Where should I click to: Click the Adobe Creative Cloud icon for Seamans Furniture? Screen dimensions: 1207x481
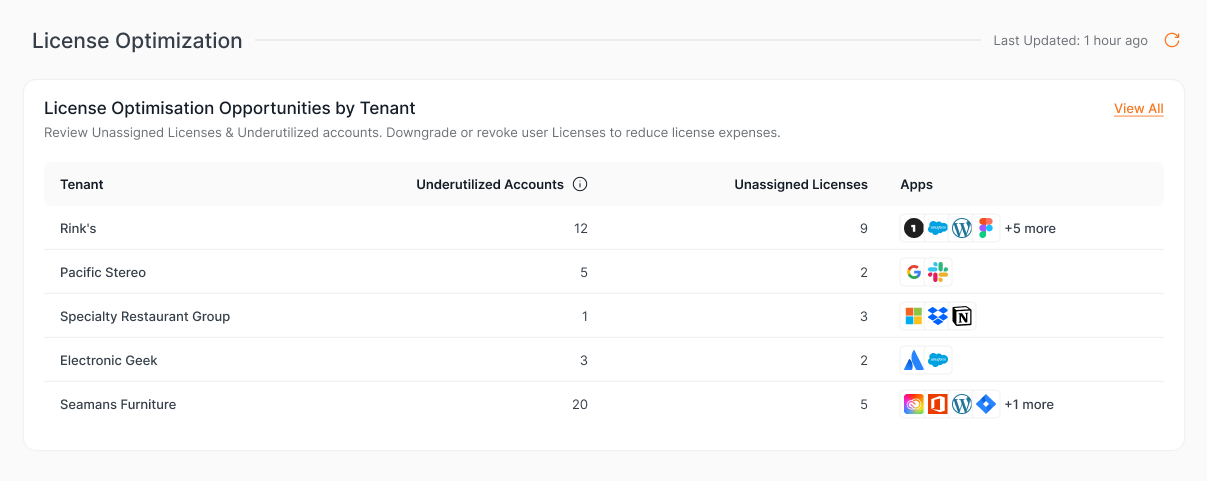point(913,404)
